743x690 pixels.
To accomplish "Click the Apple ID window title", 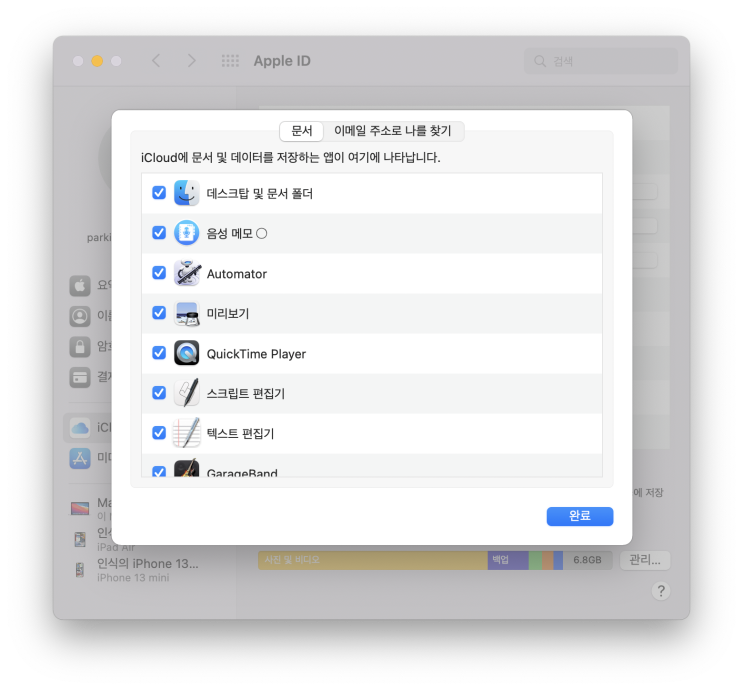I will (x=282, y=61).
